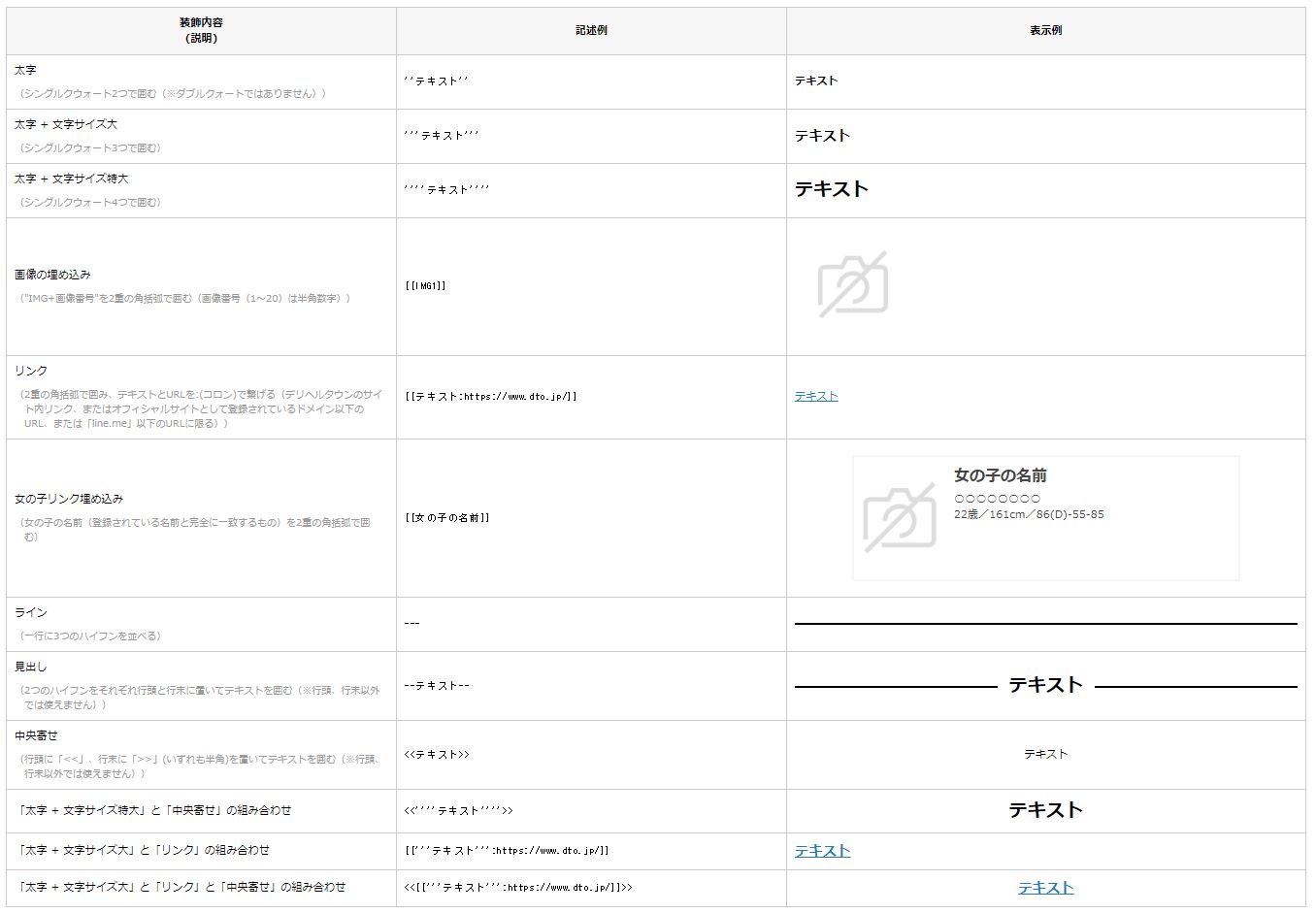Click the 太字 + 文字サイズ特大 row label
The image size is (1316, 913).
71,179
